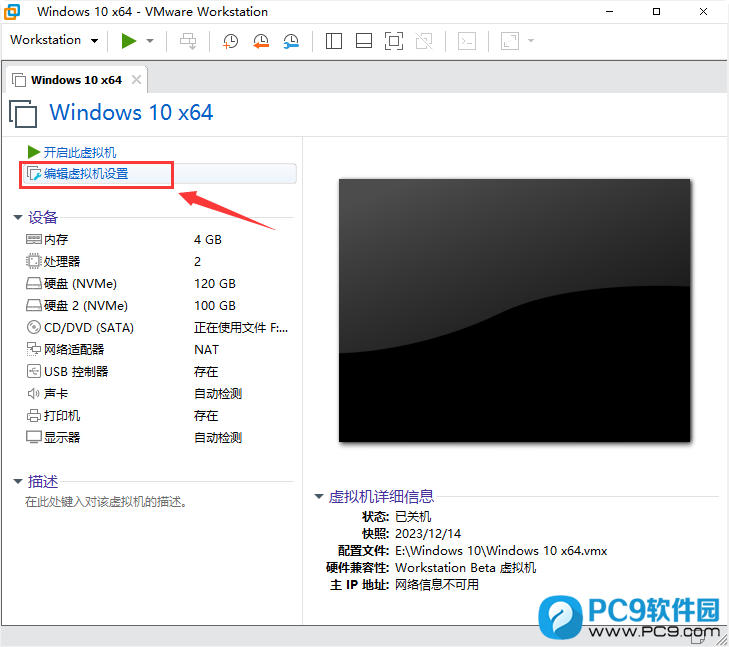The image size is (729, 647).
Task: Close the Windows 10 x64 tab
Action: pyautogui.click(x=136, y=79)
